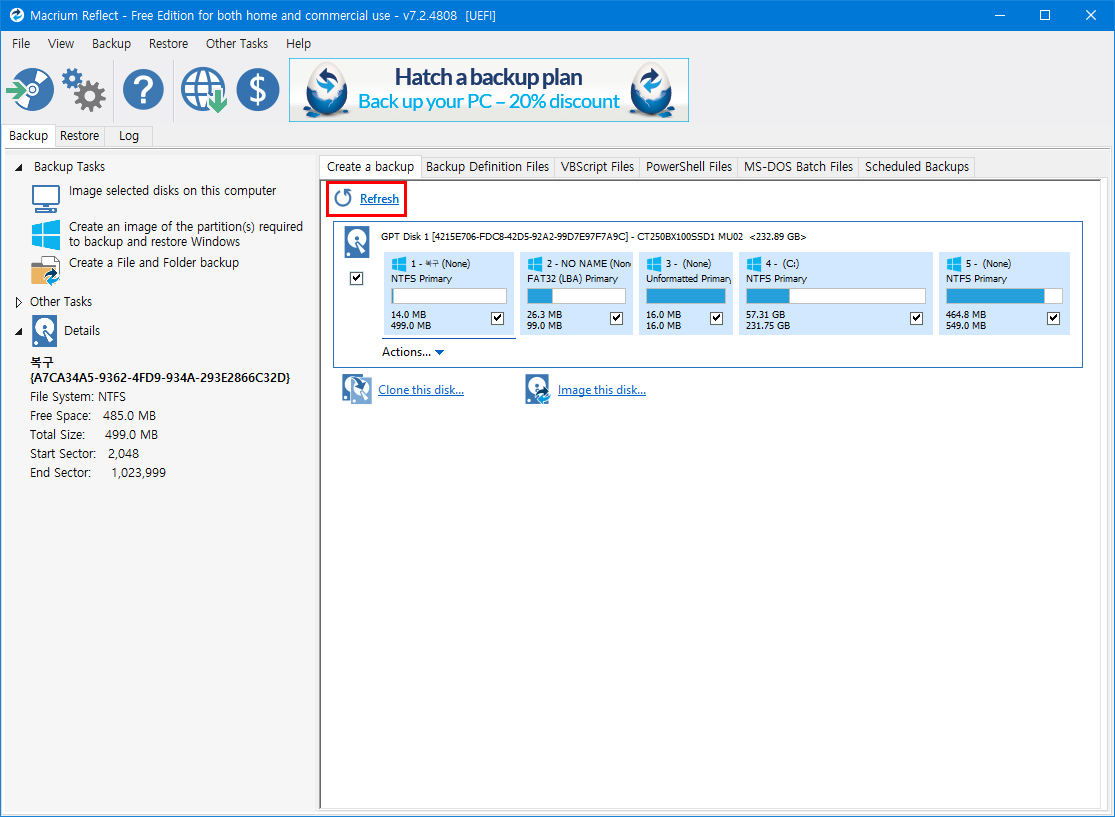Click the disc backup icon in toolbar

point(28,90)
